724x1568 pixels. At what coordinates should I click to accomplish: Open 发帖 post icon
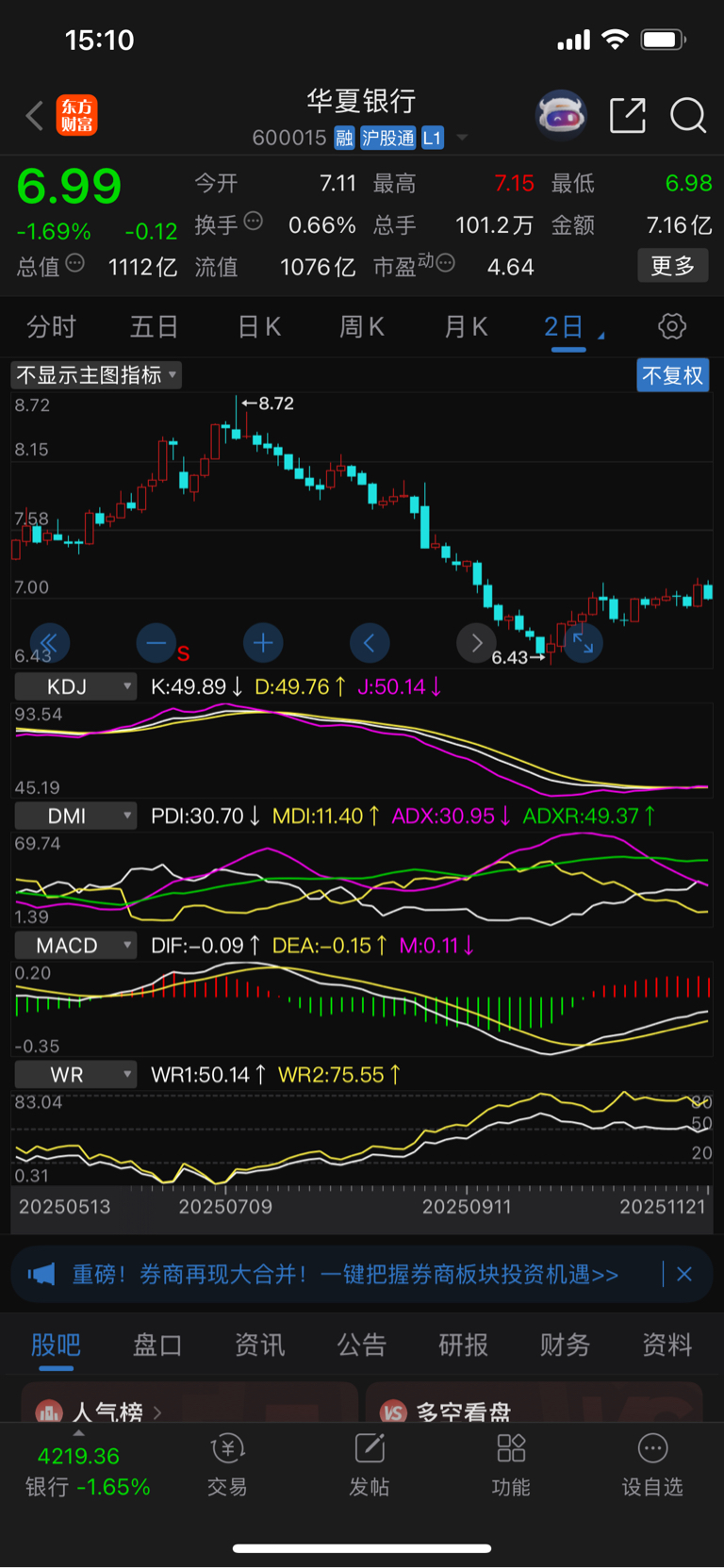[370, 1465]
